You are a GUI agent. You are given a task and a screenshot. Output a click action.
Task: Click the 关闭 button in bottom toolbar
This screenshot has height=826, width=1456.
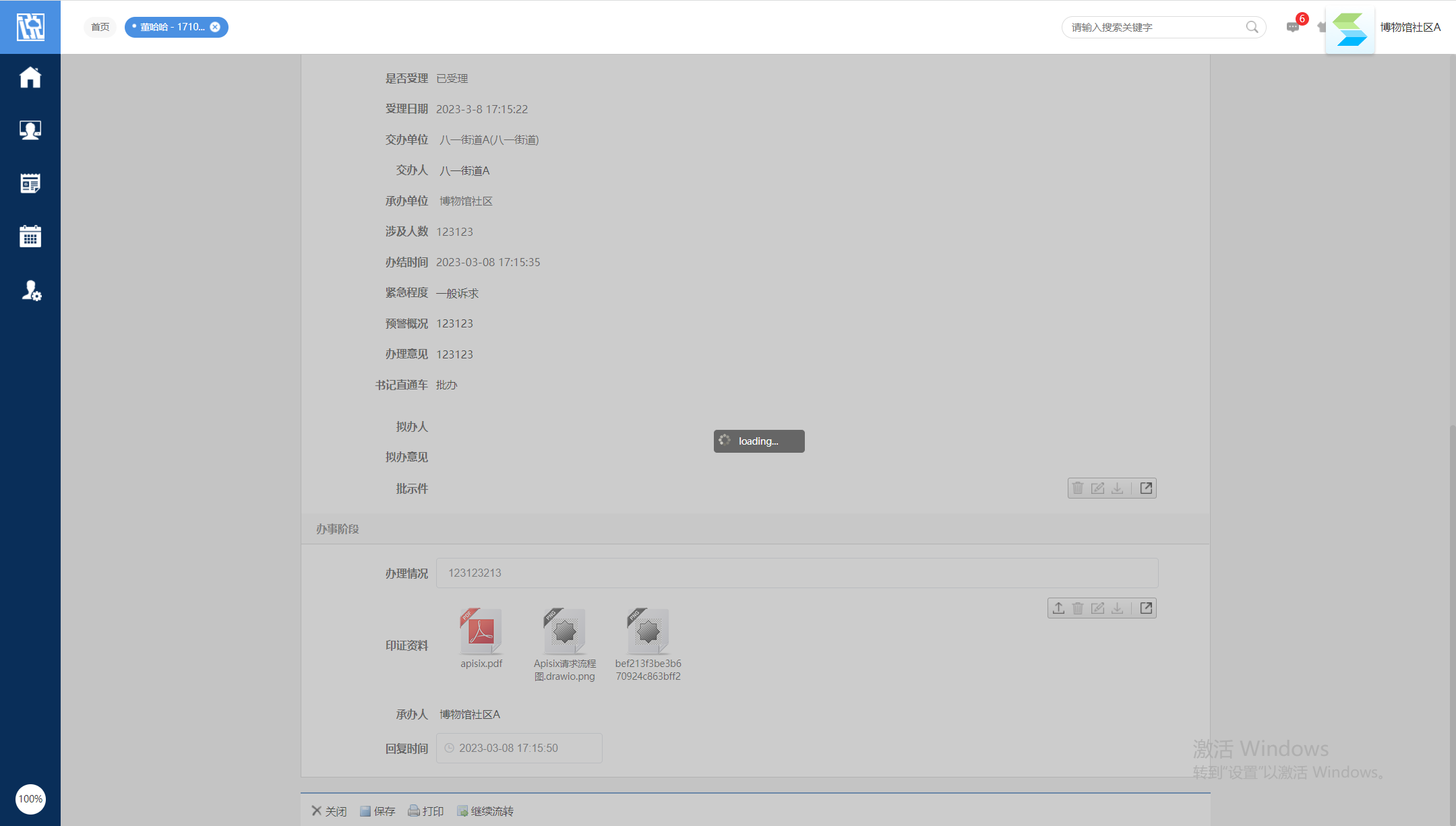point(329,811)
